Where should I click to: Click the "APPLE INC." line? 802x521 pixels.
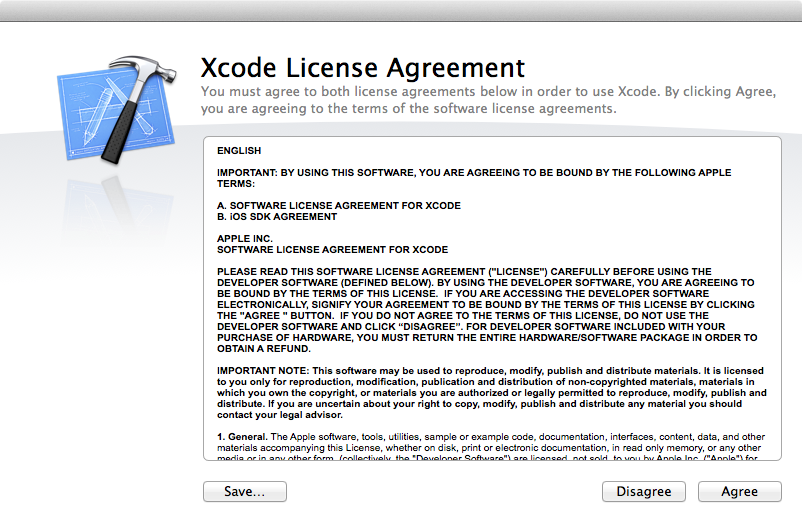pyautogui.click(x=245, y=239)
